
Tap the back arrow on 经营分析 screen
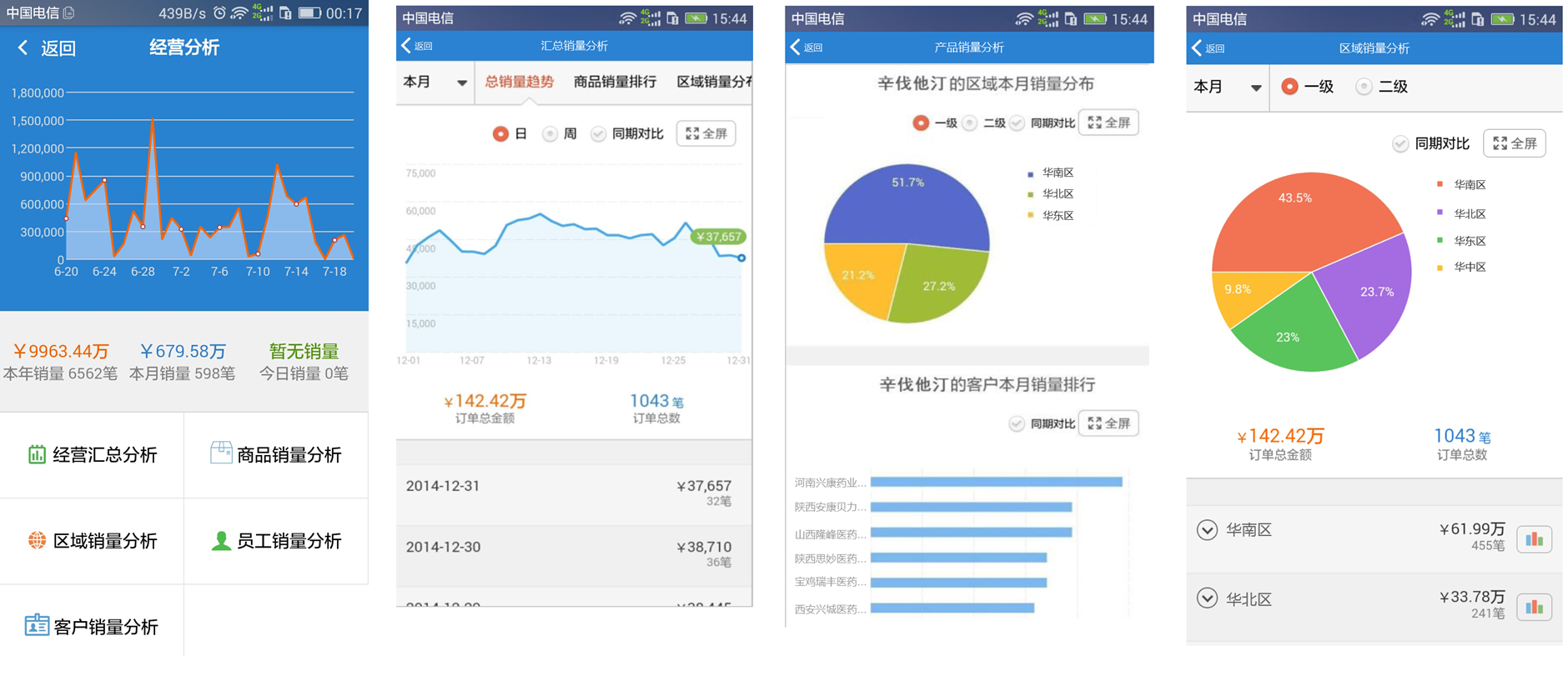pyautogui.click(x=23, y=48)
